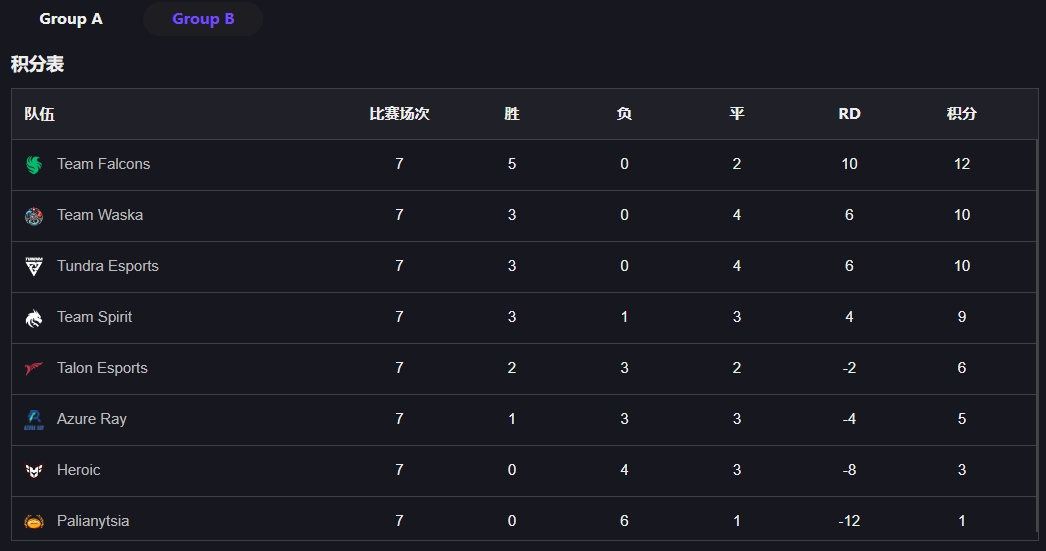Click the Team Waska logo icon
Image resolution: width=1046 pixels, height=551 pixels.
pos(34,215)
